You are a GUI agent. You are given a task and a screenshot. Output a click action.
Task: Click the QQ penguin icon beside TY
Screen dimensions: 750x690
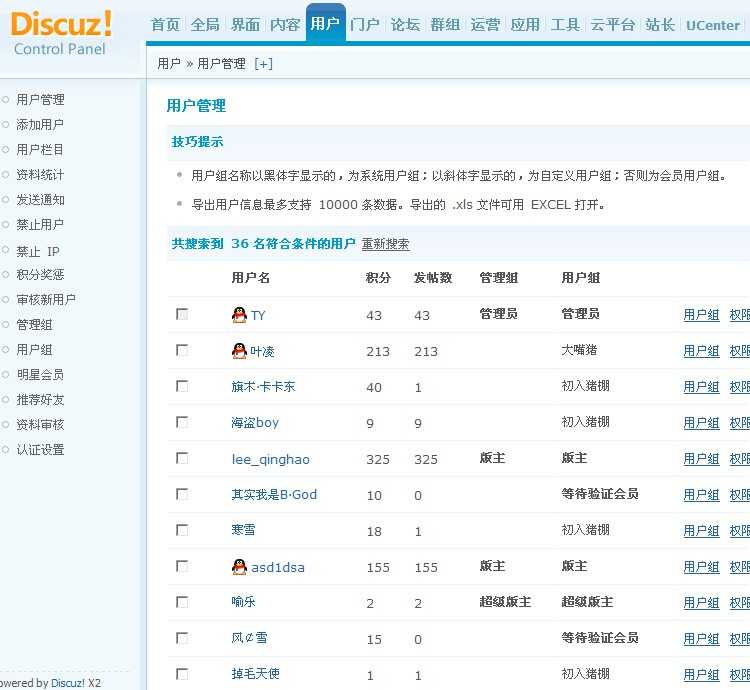pos(239,315)
